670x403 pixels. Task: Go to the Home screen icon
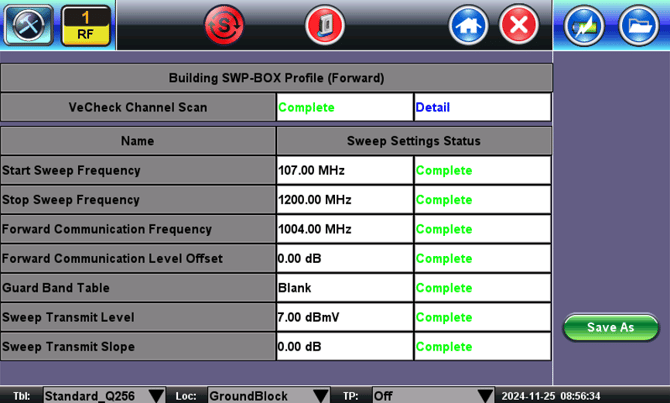(468, 25)
